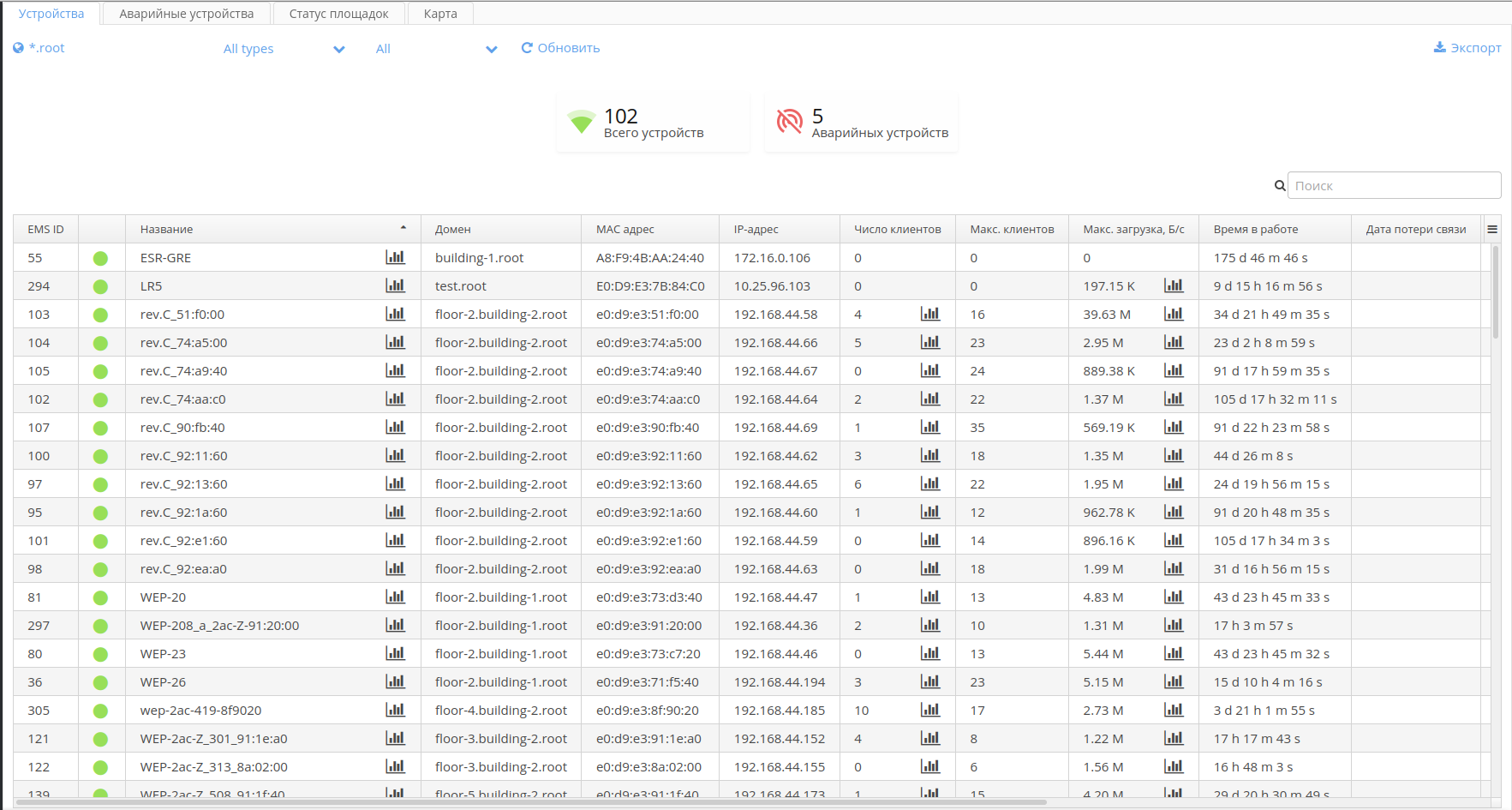
Task: Select max load value 197.15 K
Action: (1109, 286)
